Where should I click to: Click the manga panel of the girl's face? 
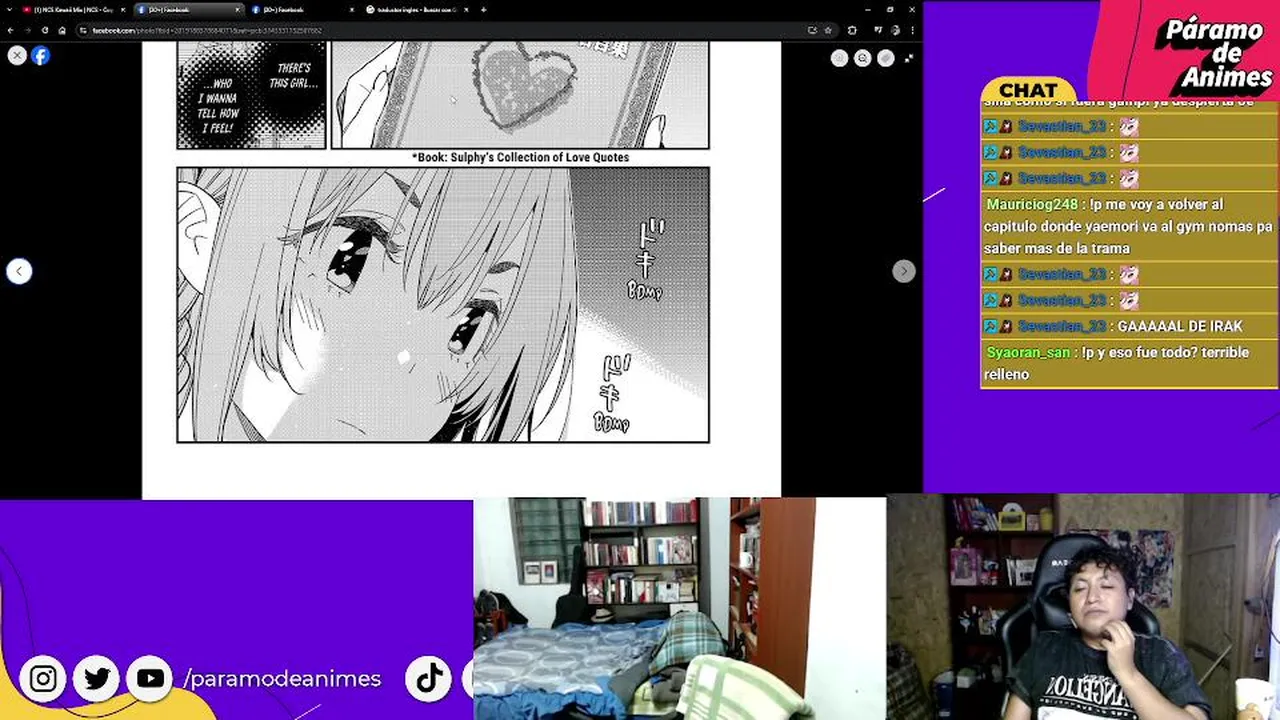(443, 305)
